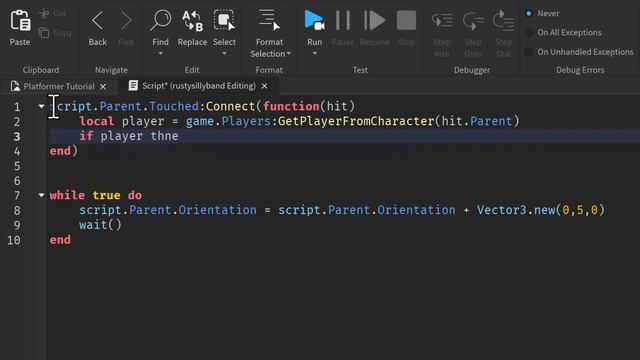The height and width of the screenshot is (360, 640).
Task: Click line number 3 in gutter
Action: click(x=17, y=136)
